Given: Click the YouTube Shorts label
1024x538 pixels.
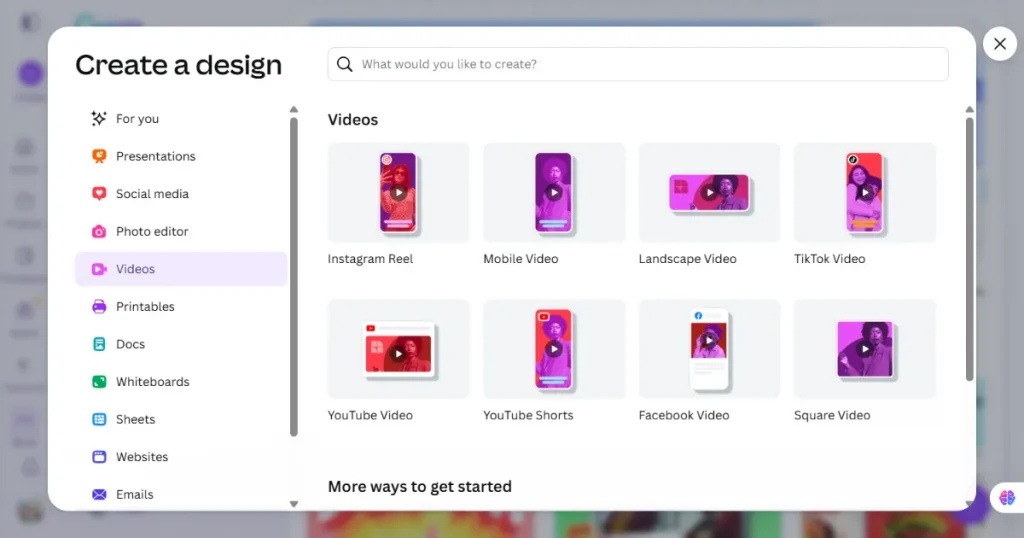Looking at the screenshot, I should [528, 415].
